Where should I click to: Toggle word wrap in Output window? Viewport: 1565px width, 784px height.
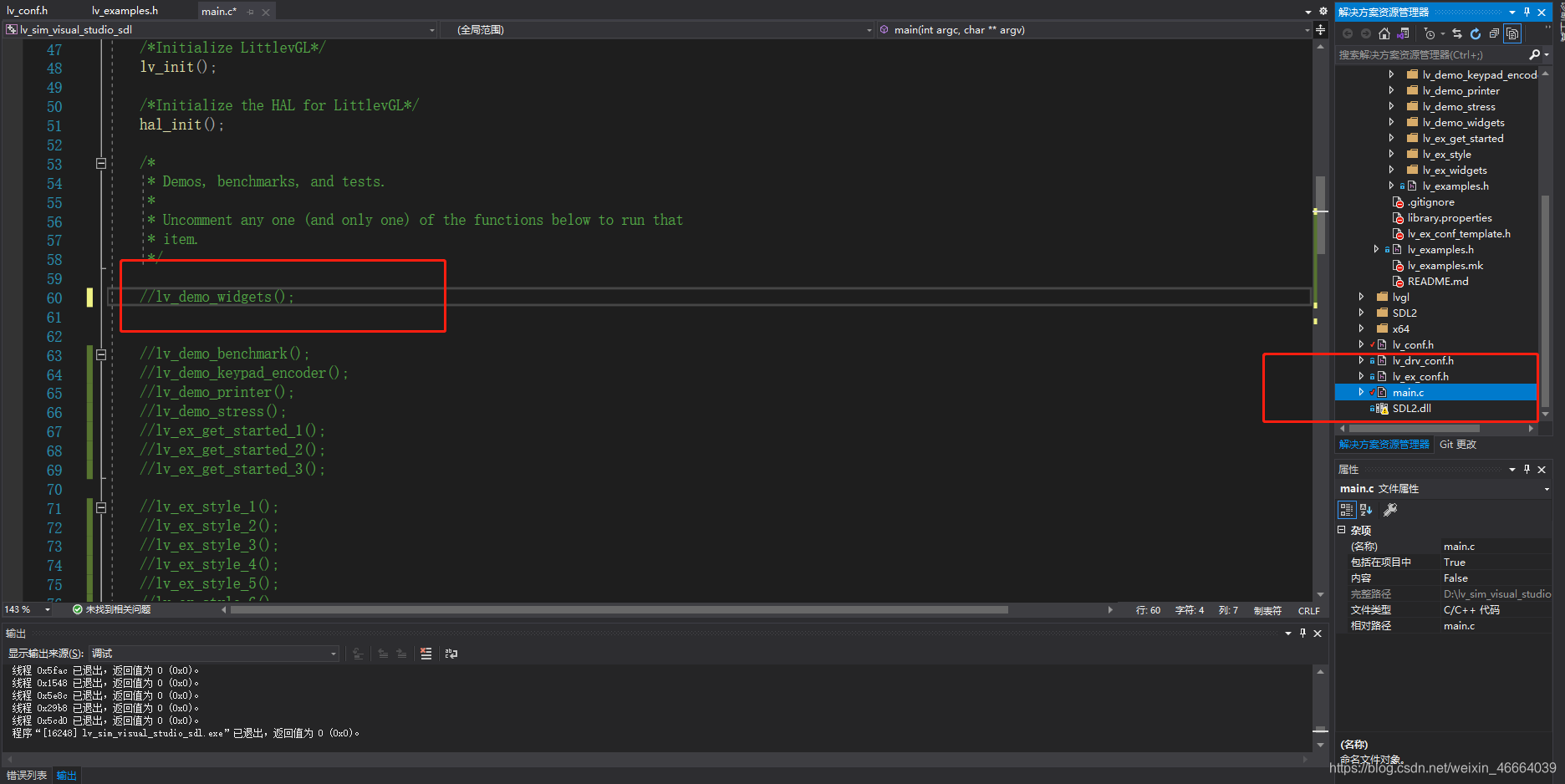[451, 654]
